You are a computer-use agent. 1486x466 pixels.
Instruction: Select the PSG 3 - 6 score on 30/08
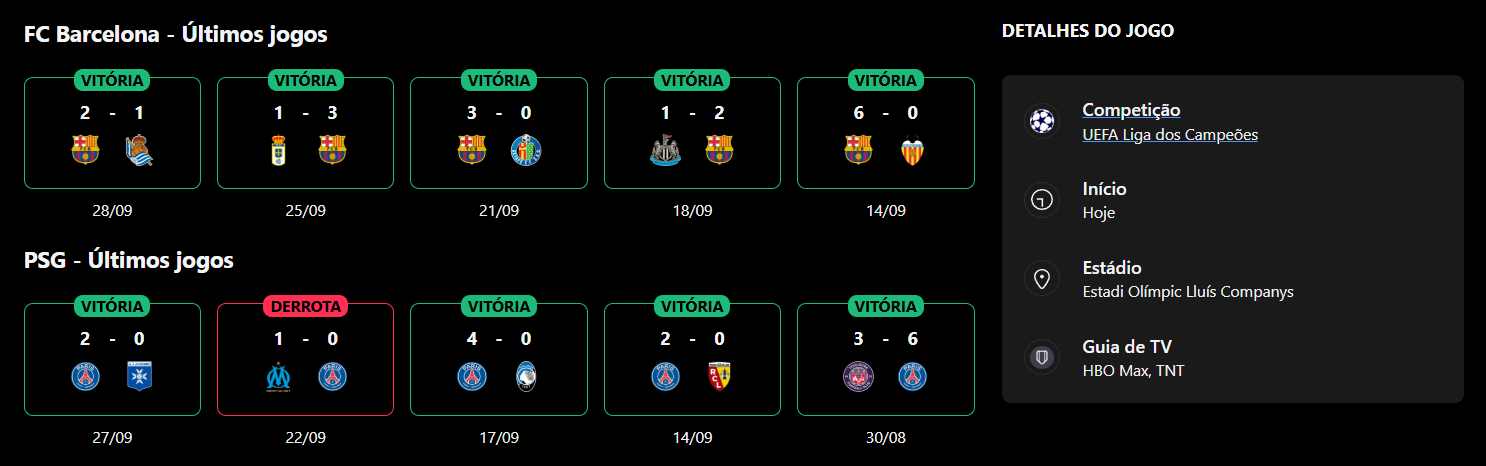coord(885,339)
